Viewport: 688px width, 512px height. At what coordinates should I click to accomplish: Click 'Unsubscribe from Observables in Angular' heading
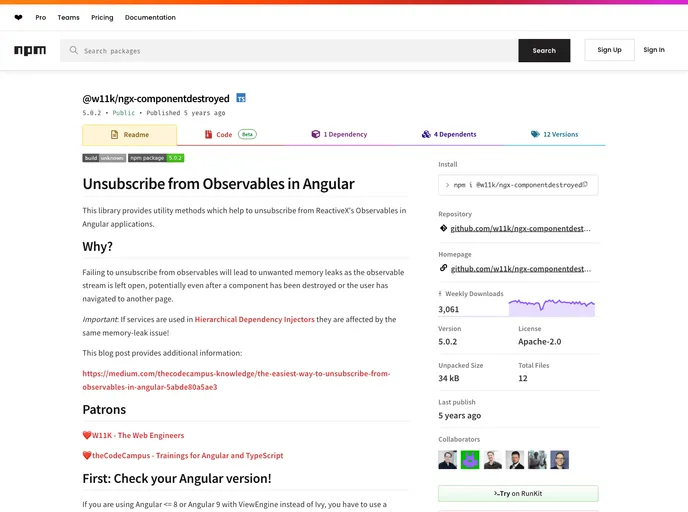click(x=219, y=184)
